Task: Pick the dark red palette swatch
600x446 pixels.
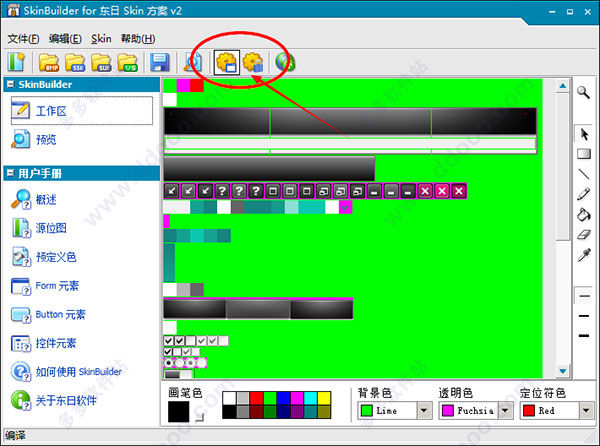Action: (256, 412)
